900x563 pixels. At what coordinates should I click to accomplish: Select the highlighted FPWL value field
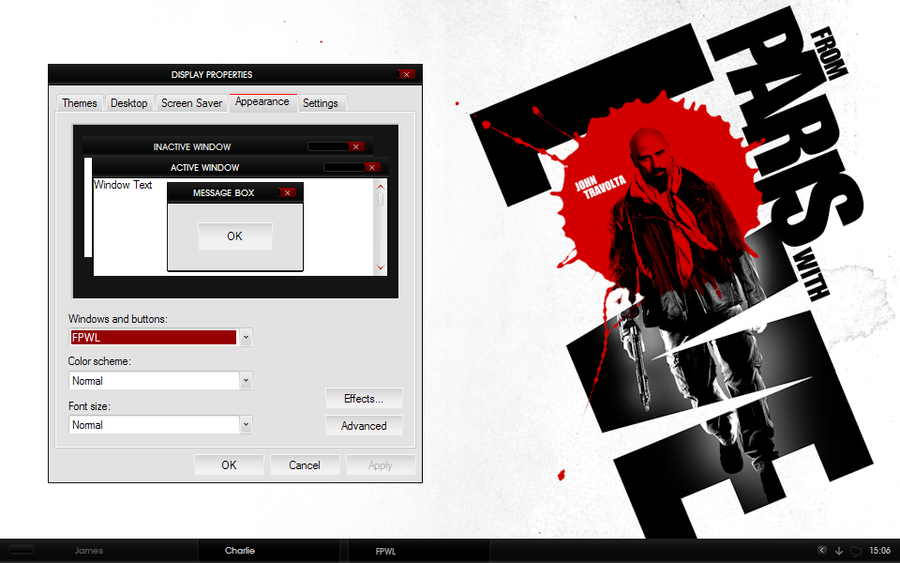tap(153, 337)
